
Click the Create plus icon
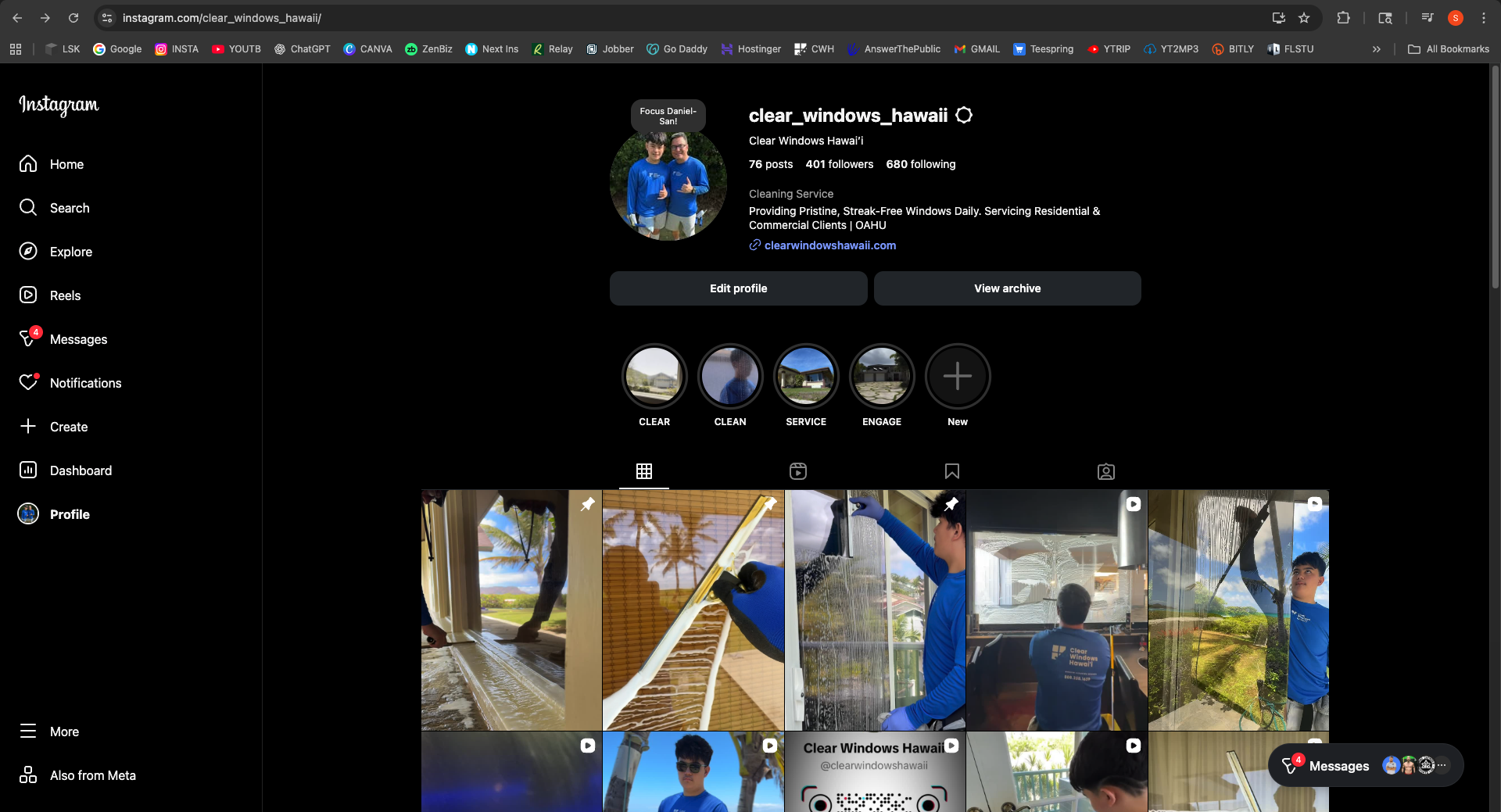28,426
